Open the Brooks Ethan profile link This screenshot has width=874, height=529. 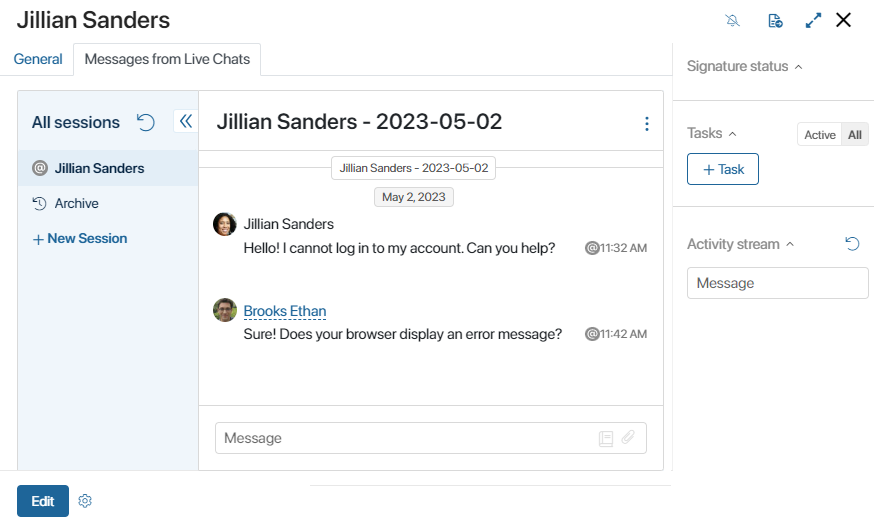(x=285, y=311)
